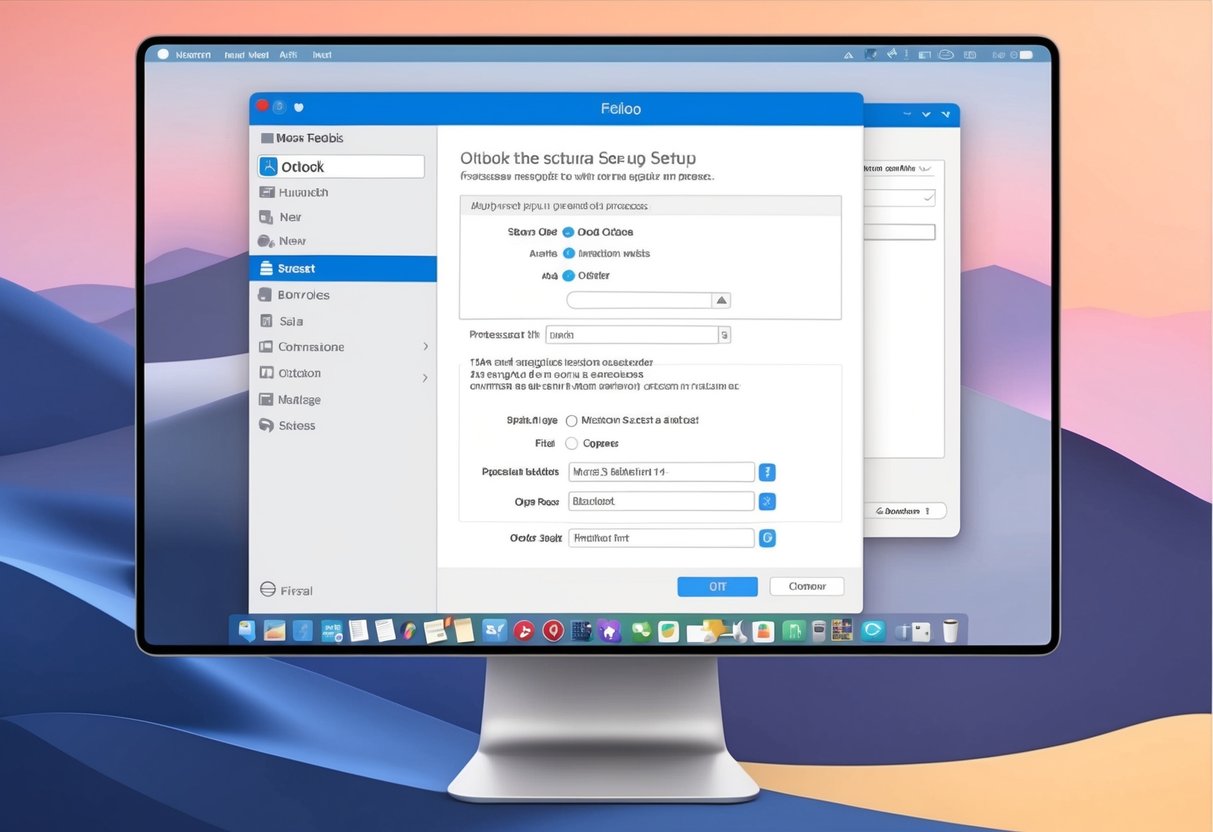
Task: Select the Sala item in the sidebar
Action: click(x=293, y=320)
